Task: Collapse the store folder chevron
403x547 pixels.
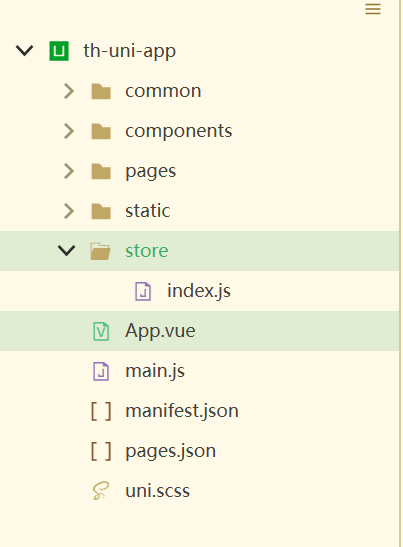Action: tap(67, 251)
